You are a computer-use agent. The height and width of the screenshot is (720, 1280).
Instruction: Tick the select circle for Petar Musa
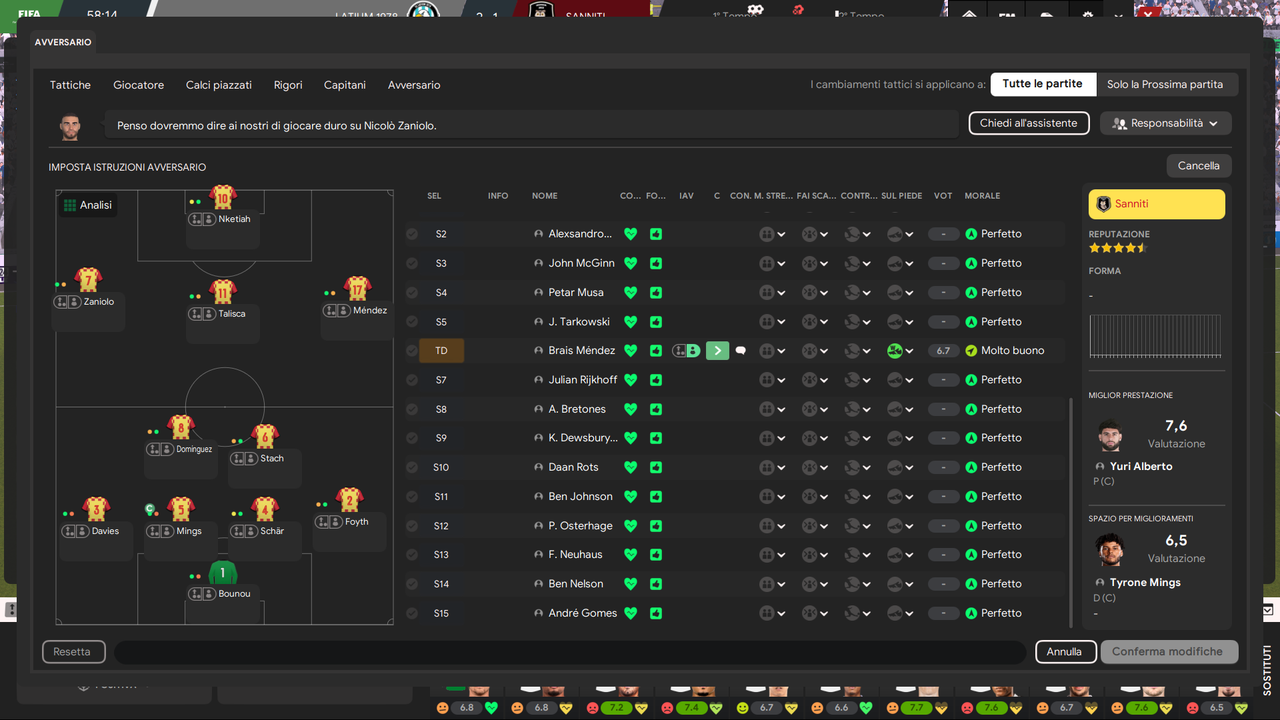pyautogui.click(x=412, y=293)
